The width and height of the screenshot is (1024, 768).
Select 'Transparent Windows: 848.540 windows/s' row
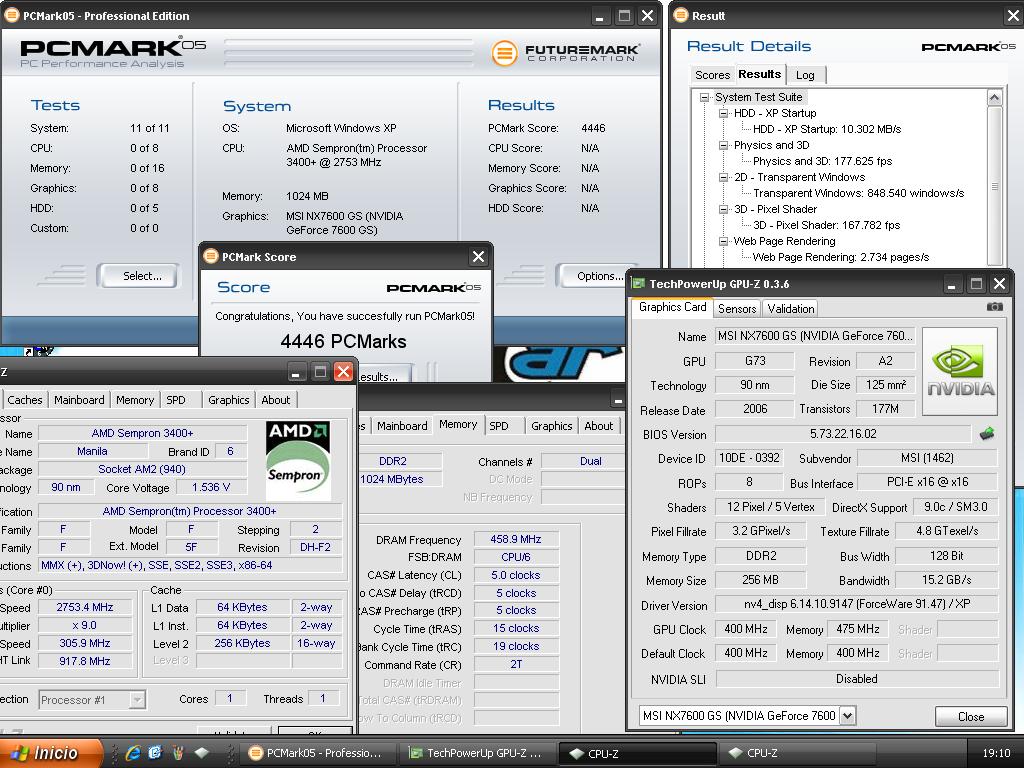pyautogui.click(x=858, y=193)
